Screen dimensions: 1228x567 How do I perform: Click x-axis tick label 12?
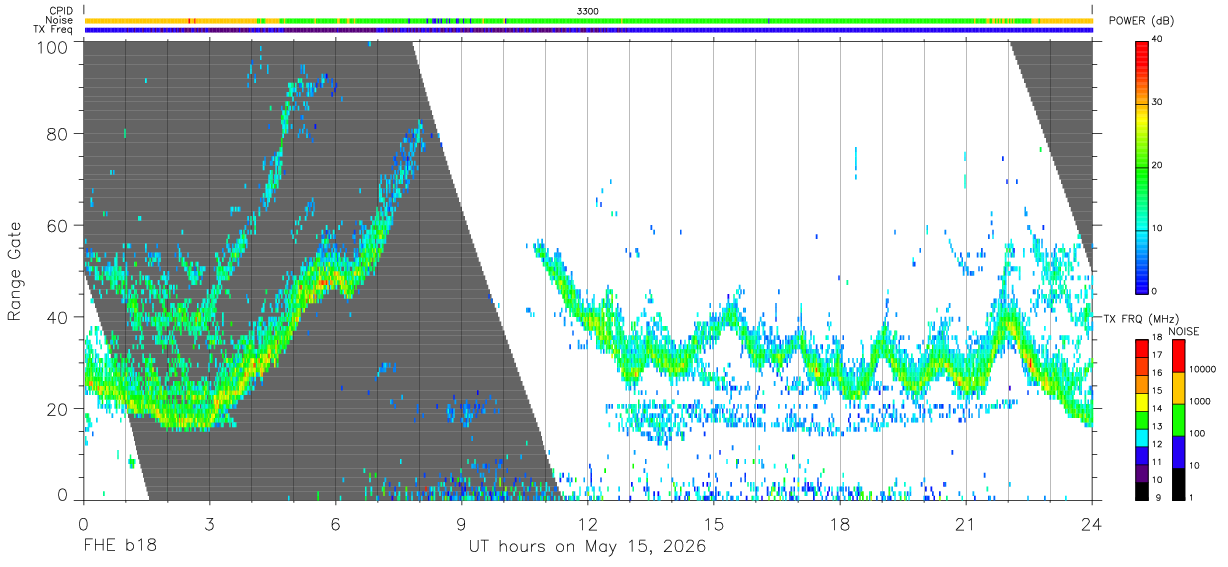[587, 524]
